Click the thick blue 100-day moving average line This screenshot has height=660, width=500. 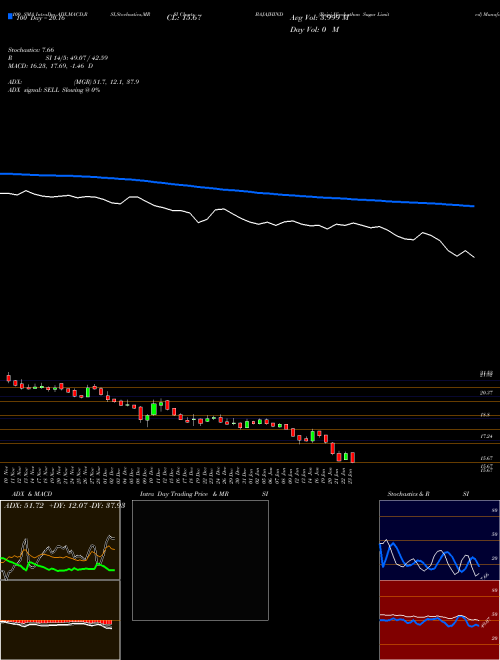[237, 189]
